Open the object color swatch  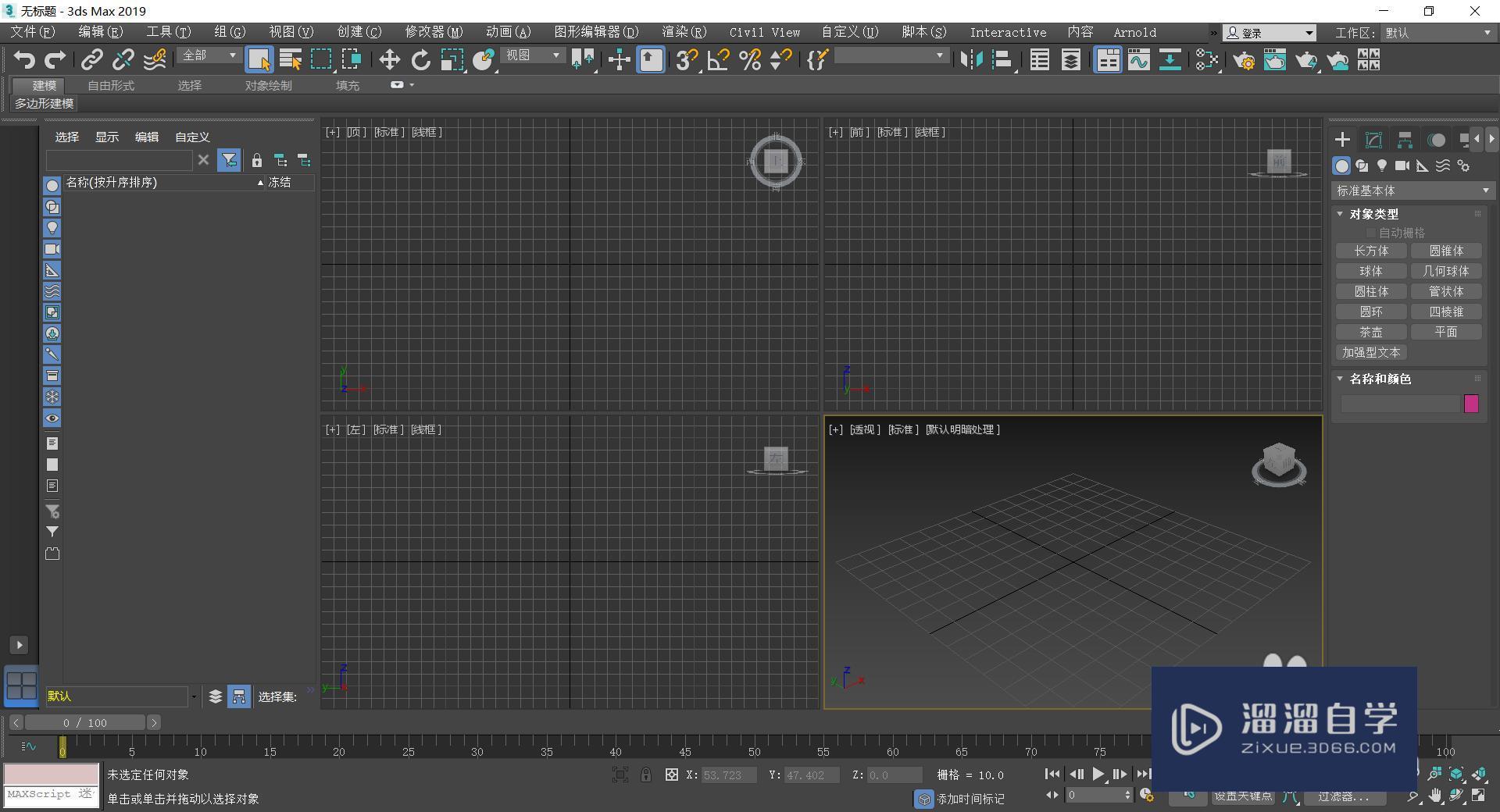pyautogui.click(x=1471, y=404)
